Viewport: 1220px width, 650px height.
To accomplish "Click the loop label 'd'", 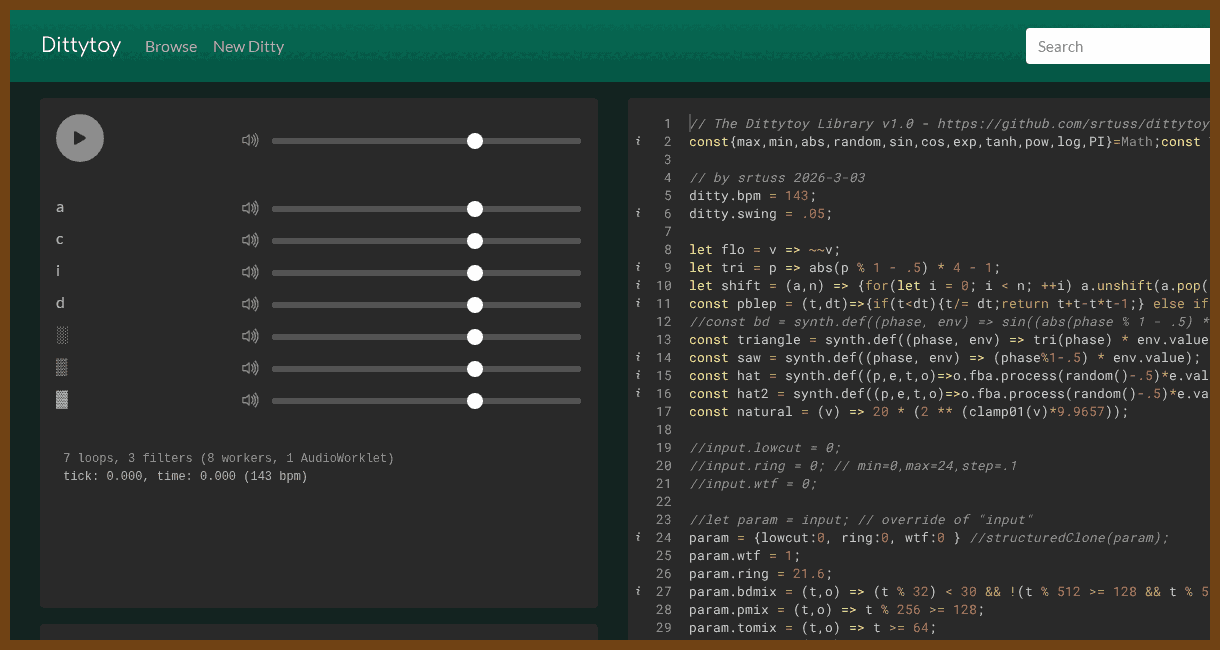I will point(60,303).
